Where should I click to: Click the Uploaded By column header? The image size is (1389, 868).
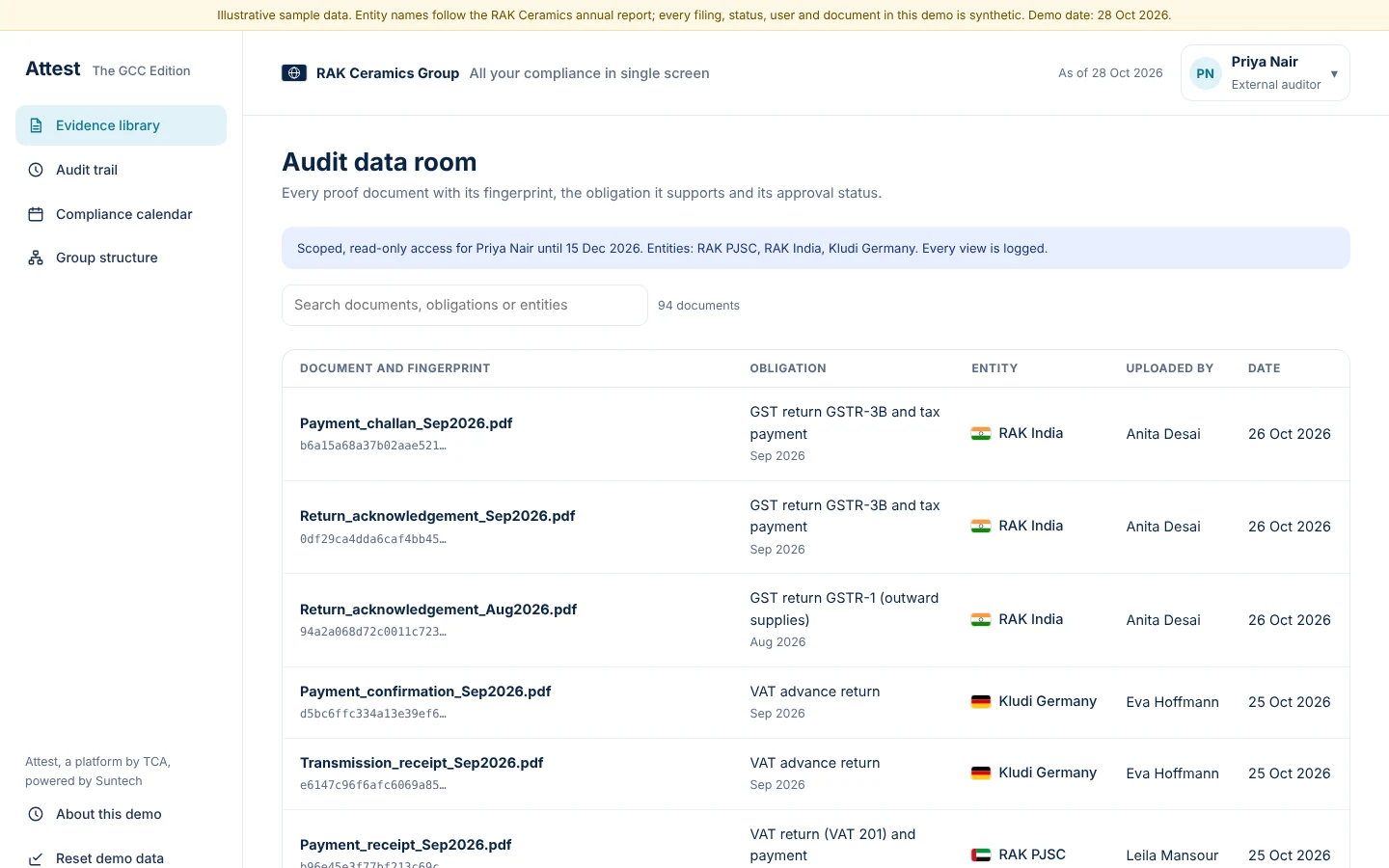pyautogui.click(x=1170, y=368)
